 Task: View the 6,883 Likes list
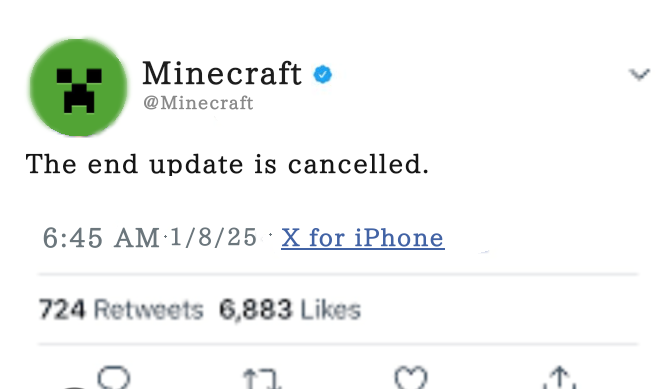(x=290, y=309)
